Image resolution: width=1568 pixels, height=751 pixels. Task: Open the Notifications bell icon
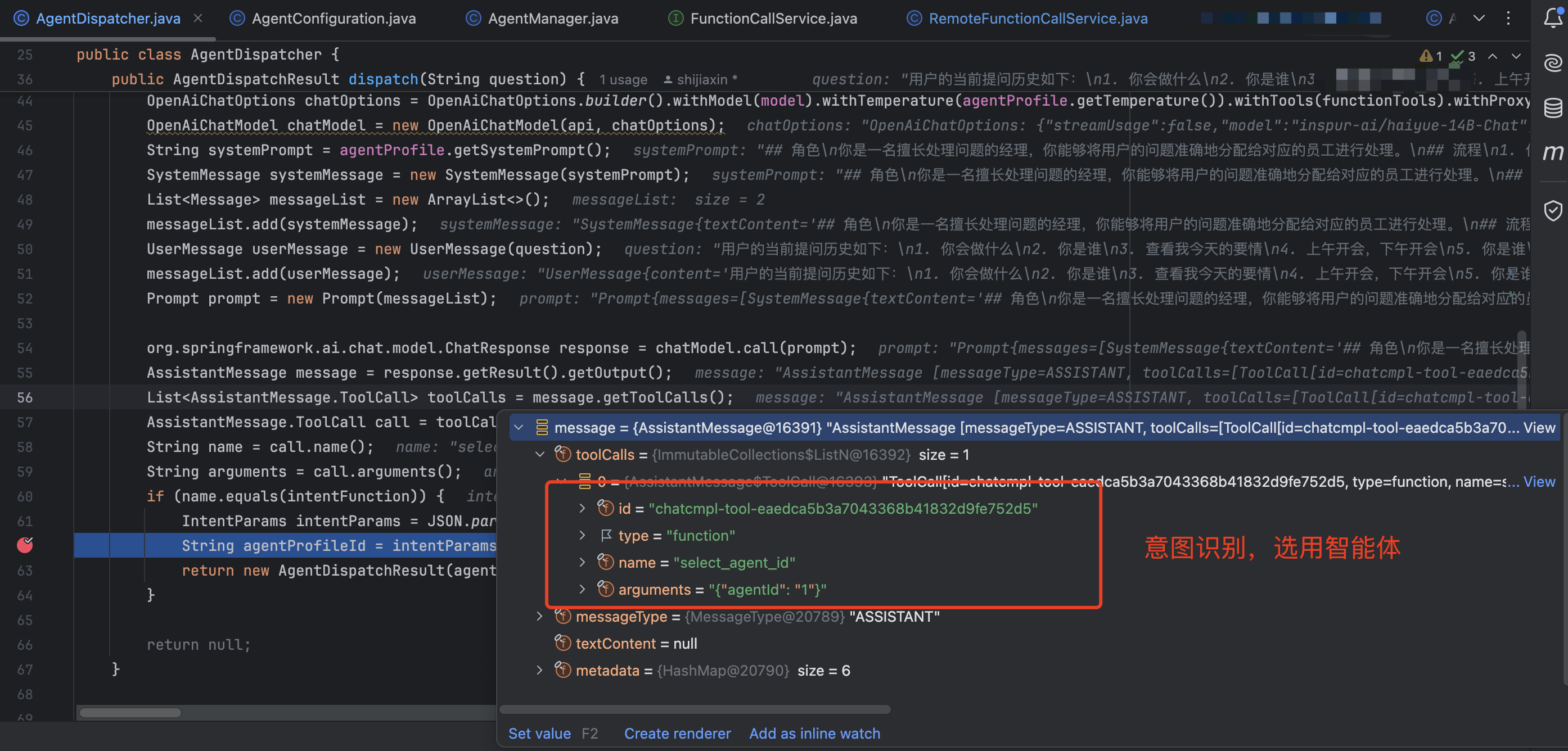tap(1553, 18)
